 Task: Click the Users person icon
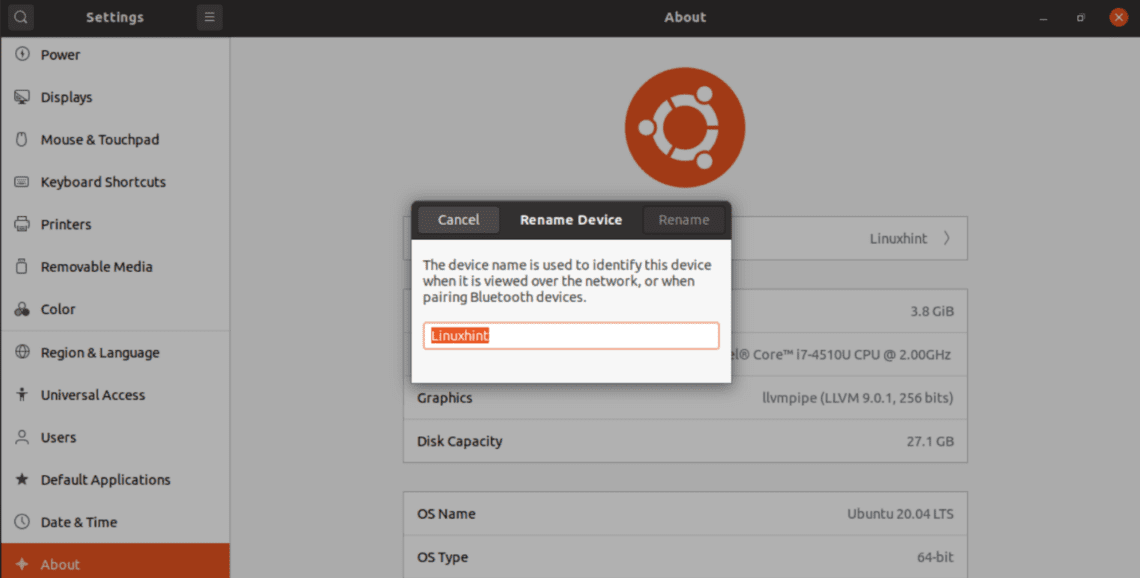(22, 437)
